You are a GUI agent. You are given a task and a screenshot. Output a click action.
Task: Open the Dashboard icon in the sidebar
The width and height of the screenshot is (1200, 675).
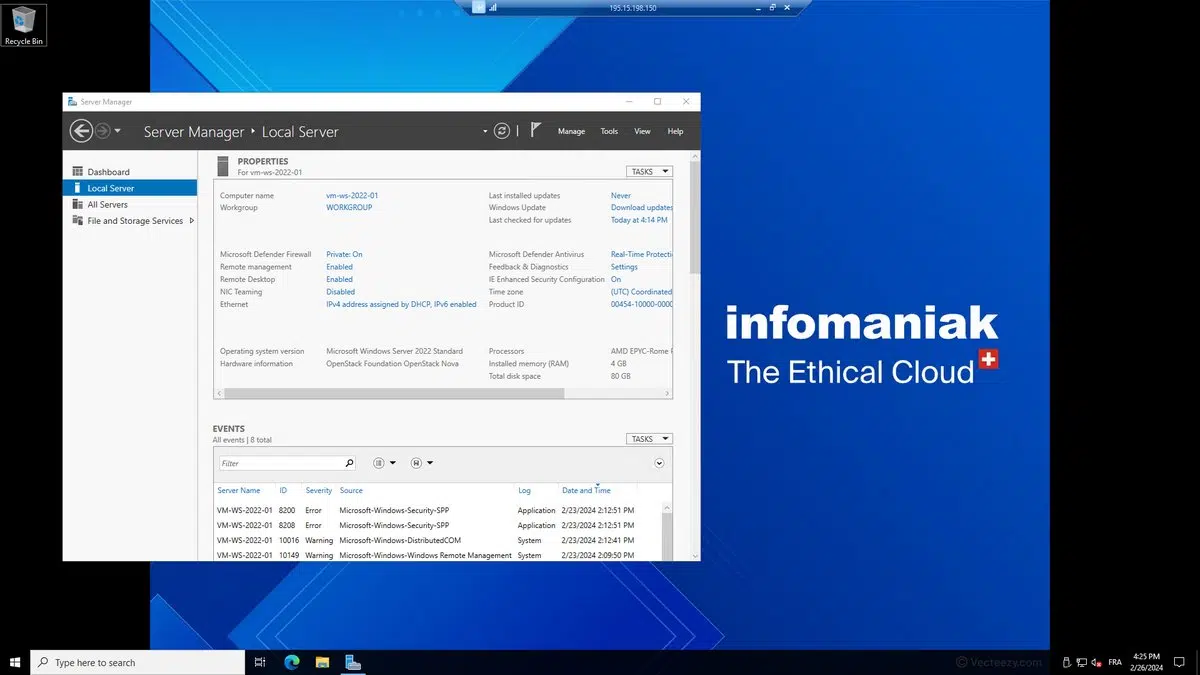[x=78, y=172]
